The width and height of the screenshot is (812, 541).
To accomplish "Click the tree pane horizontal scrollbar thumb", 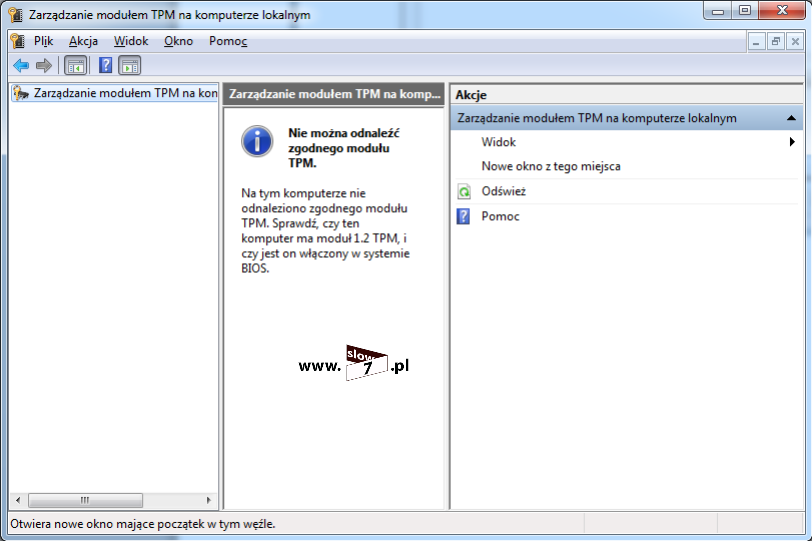I will (x=85, y=500).
